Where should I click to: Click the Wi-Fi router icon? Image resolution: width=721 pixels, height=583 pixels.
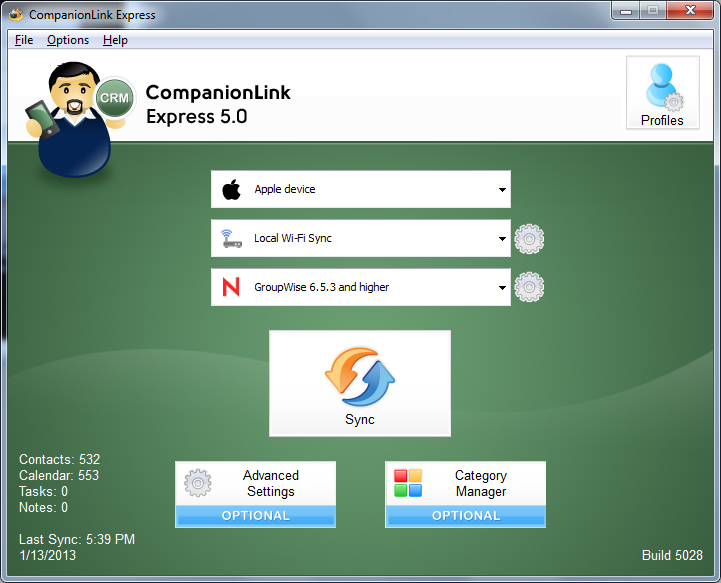(232, 239)
